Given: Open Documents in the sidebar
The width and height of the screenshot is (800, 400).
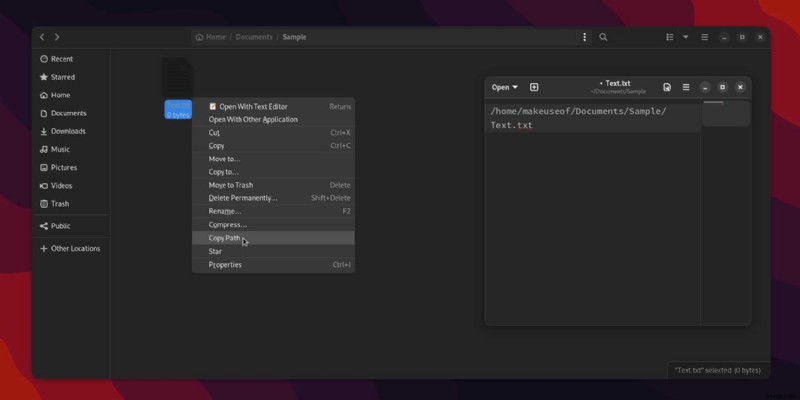Looking at the screenshot, I should [71, 113].
